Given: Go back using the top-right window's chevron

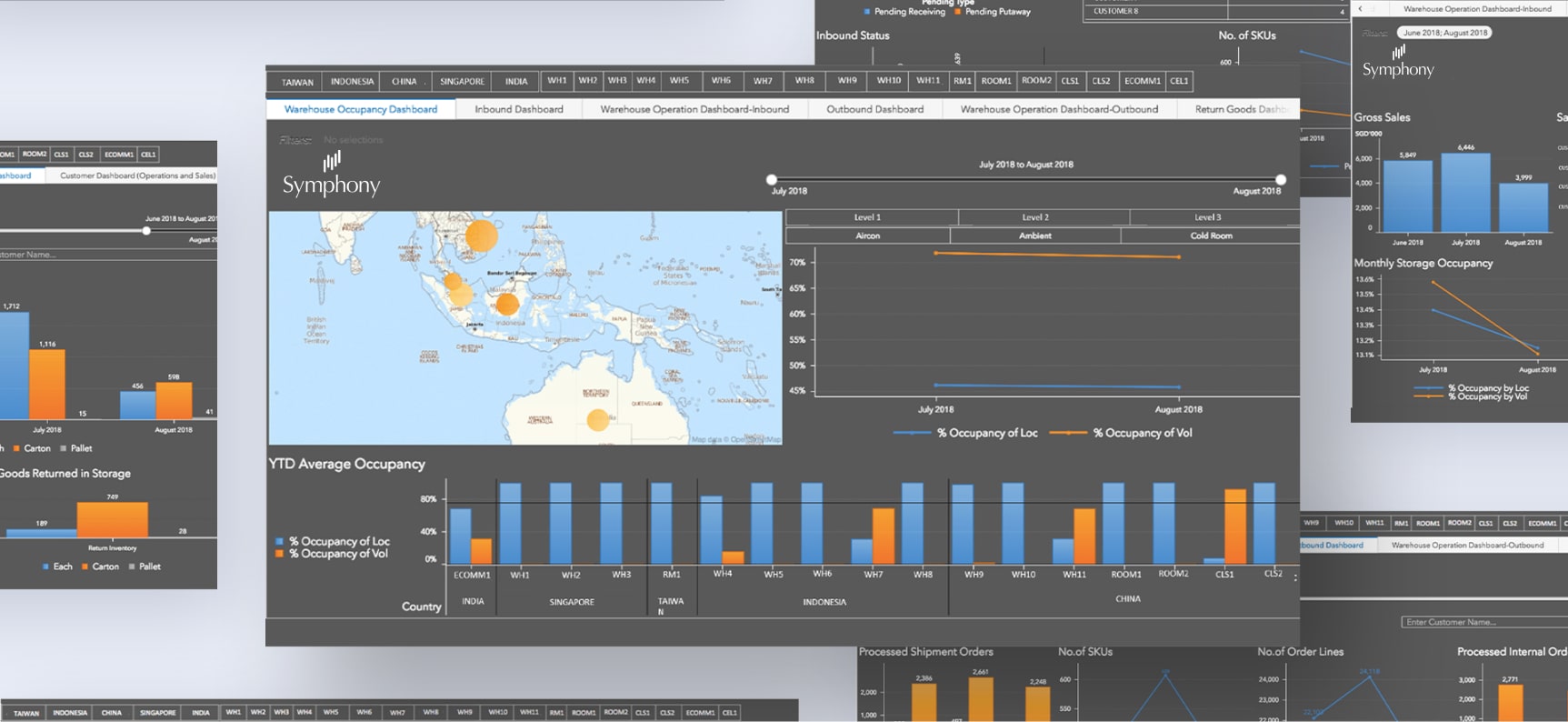Looking at the screenshot, I should coord(1361,8).
